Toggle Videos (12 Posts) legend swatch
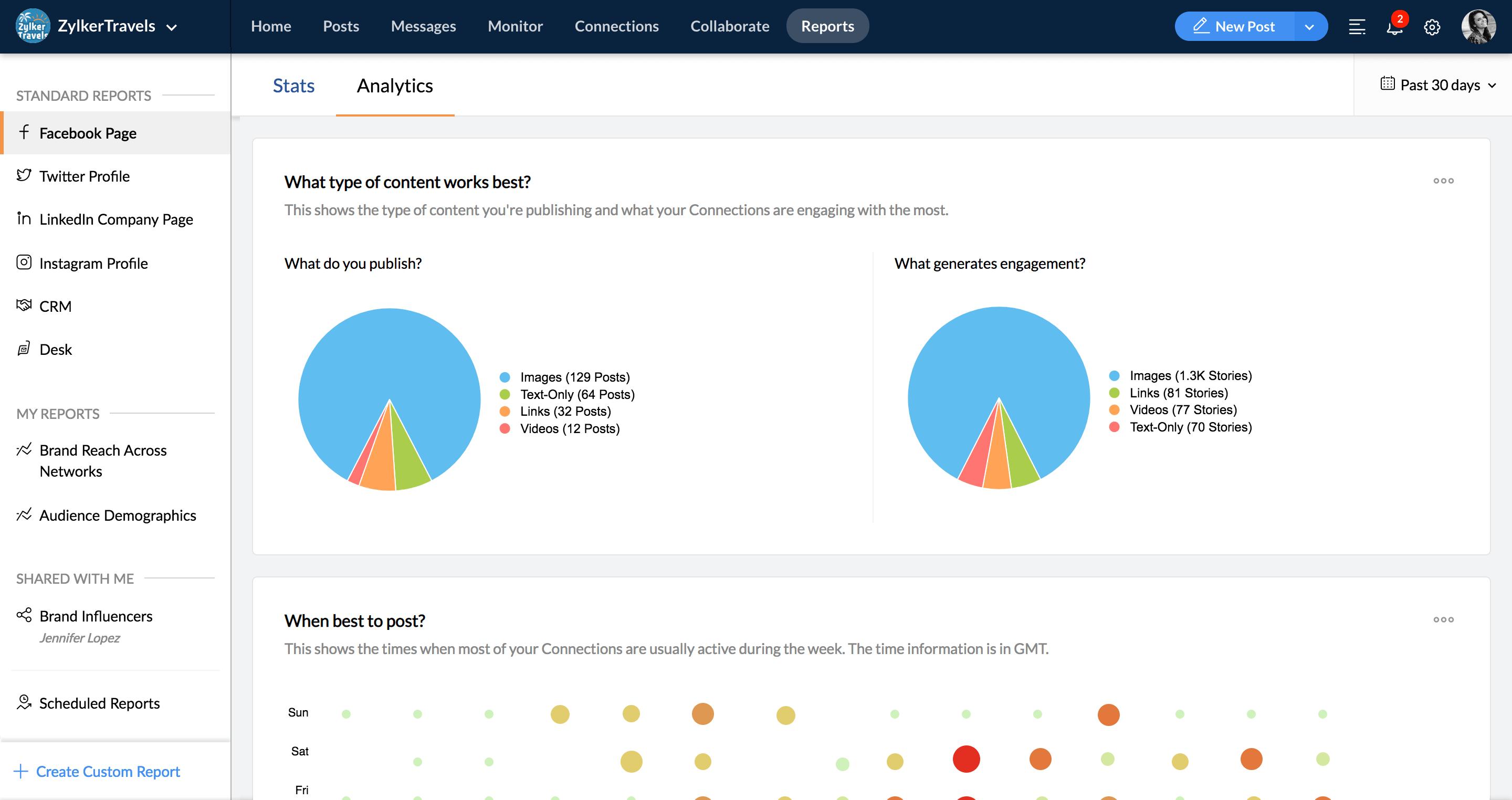This screenshot has height=800, width=1512. click(505, 428)
